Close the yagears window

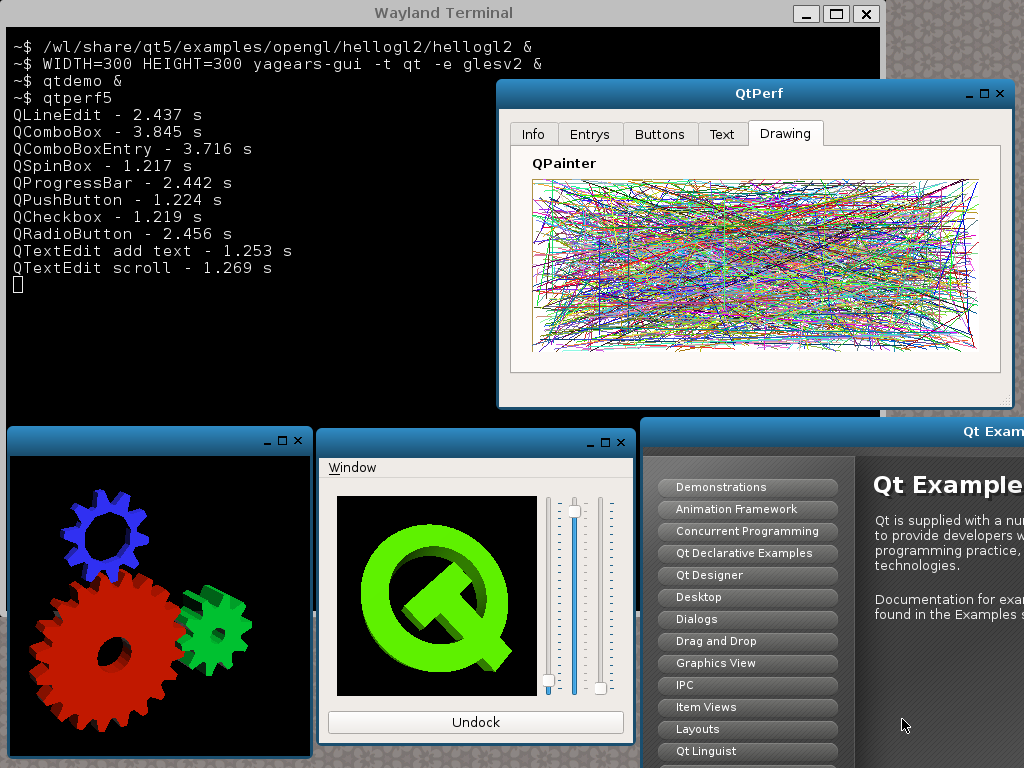[298, 441]
